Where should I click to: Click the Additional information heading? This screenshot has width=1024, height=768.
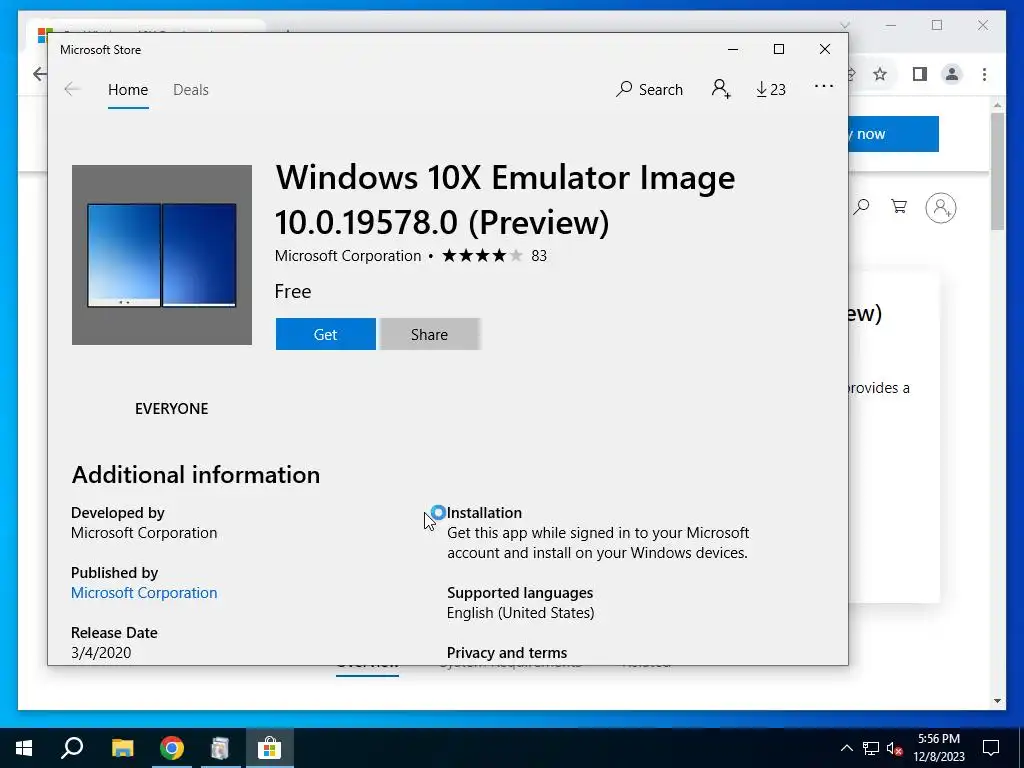(x=196, y=475)
